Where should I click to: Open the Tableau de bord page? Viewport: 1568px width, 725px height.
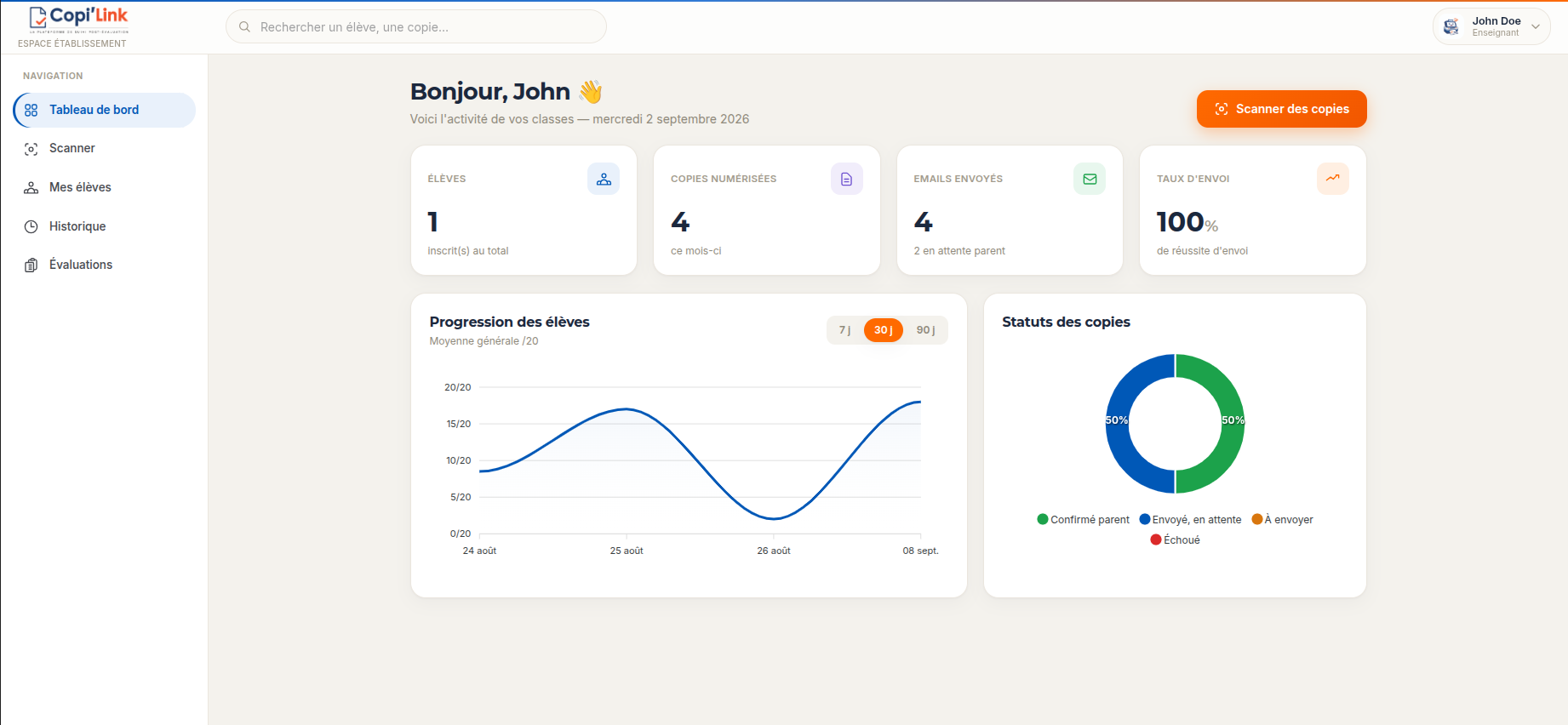click(x=105, y=110)
